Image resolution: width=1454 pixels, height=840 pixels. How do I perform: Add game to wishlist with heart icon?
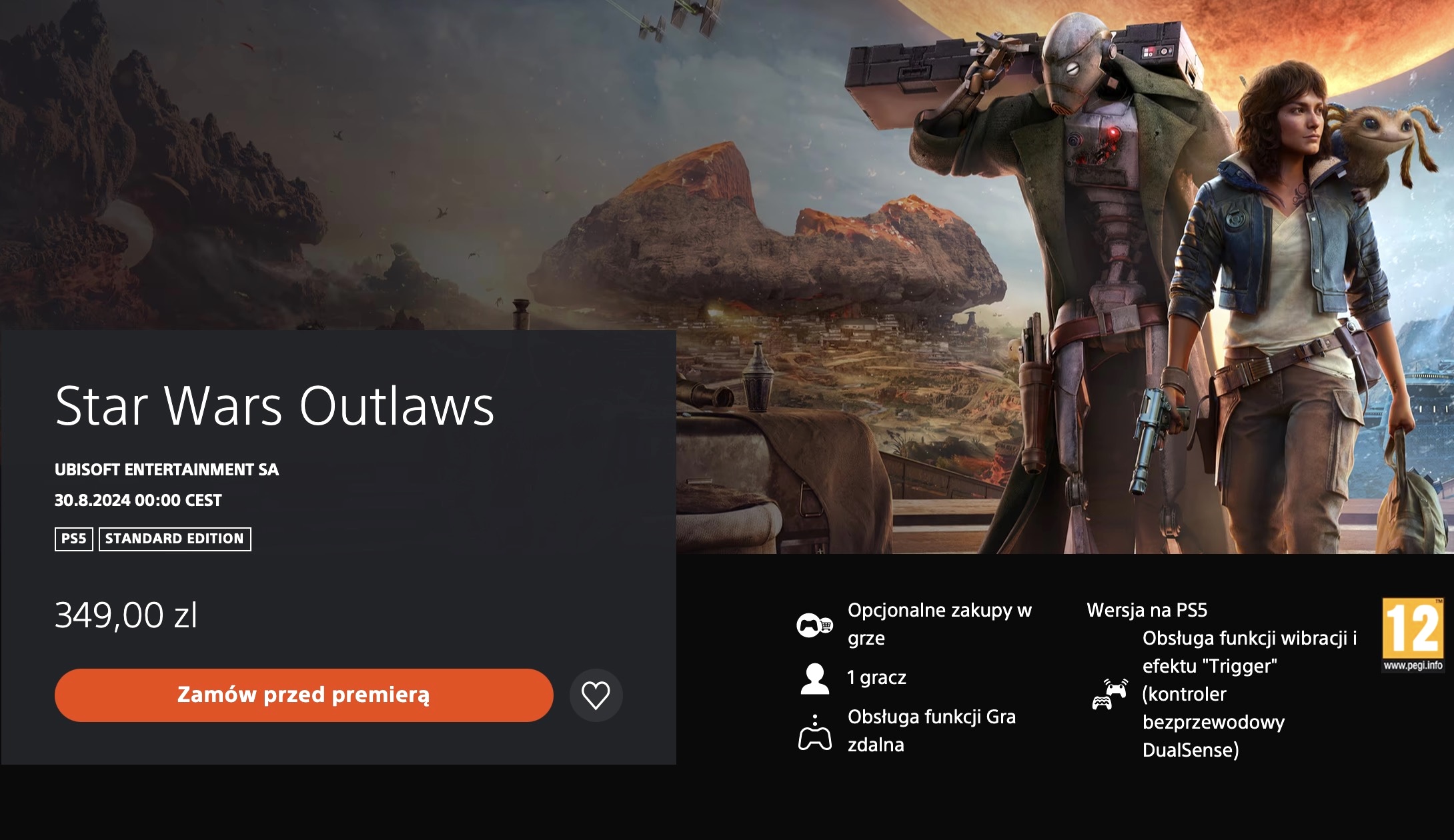pos(596,695)
